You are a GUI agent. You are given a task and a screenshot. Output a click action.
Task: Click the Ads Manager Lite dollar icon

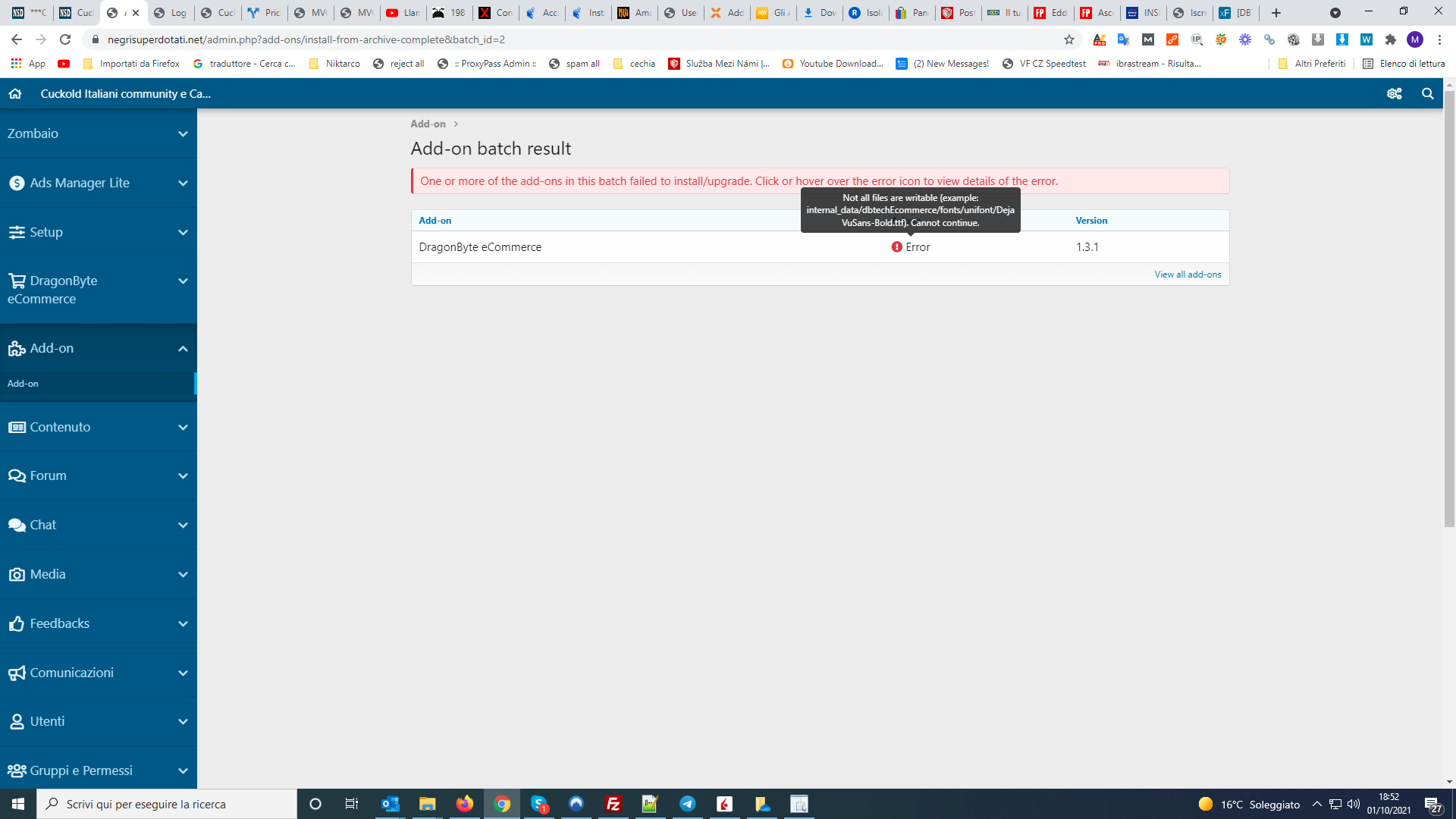pyautogui.click(x=17, y=183)
